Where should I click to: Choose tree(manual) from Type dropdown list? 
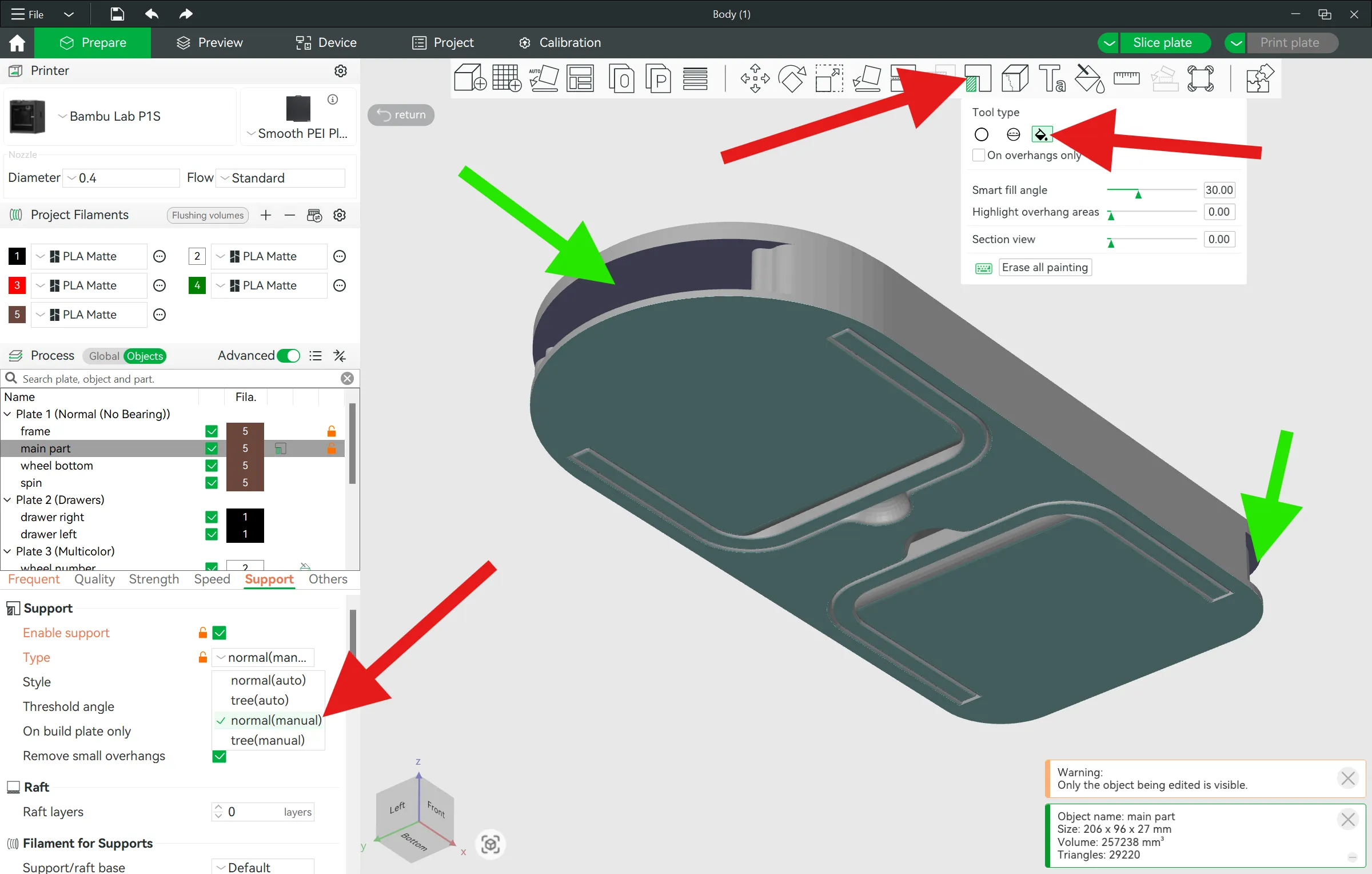pyautogui.click(x=268, y=740)
